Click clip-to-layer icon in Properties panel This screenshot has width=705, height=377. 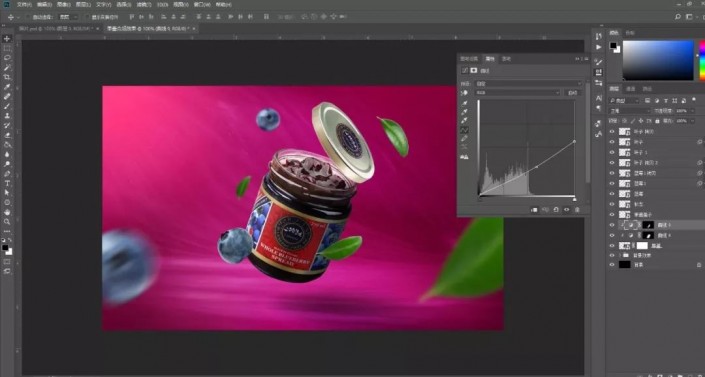[534, 210]
